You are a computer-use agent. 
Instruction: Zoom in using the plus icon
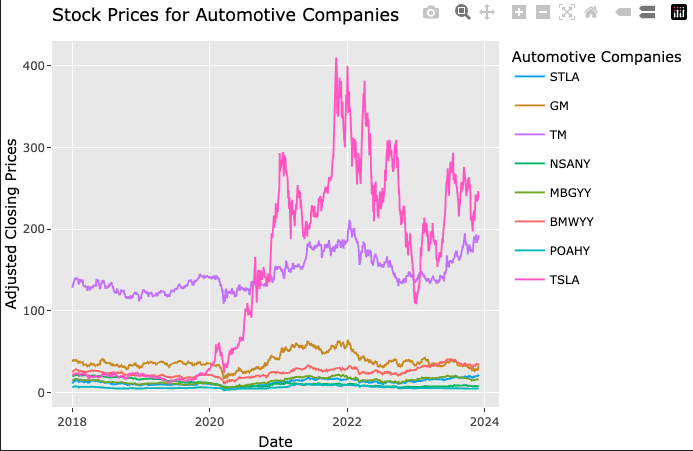point(519,12)
